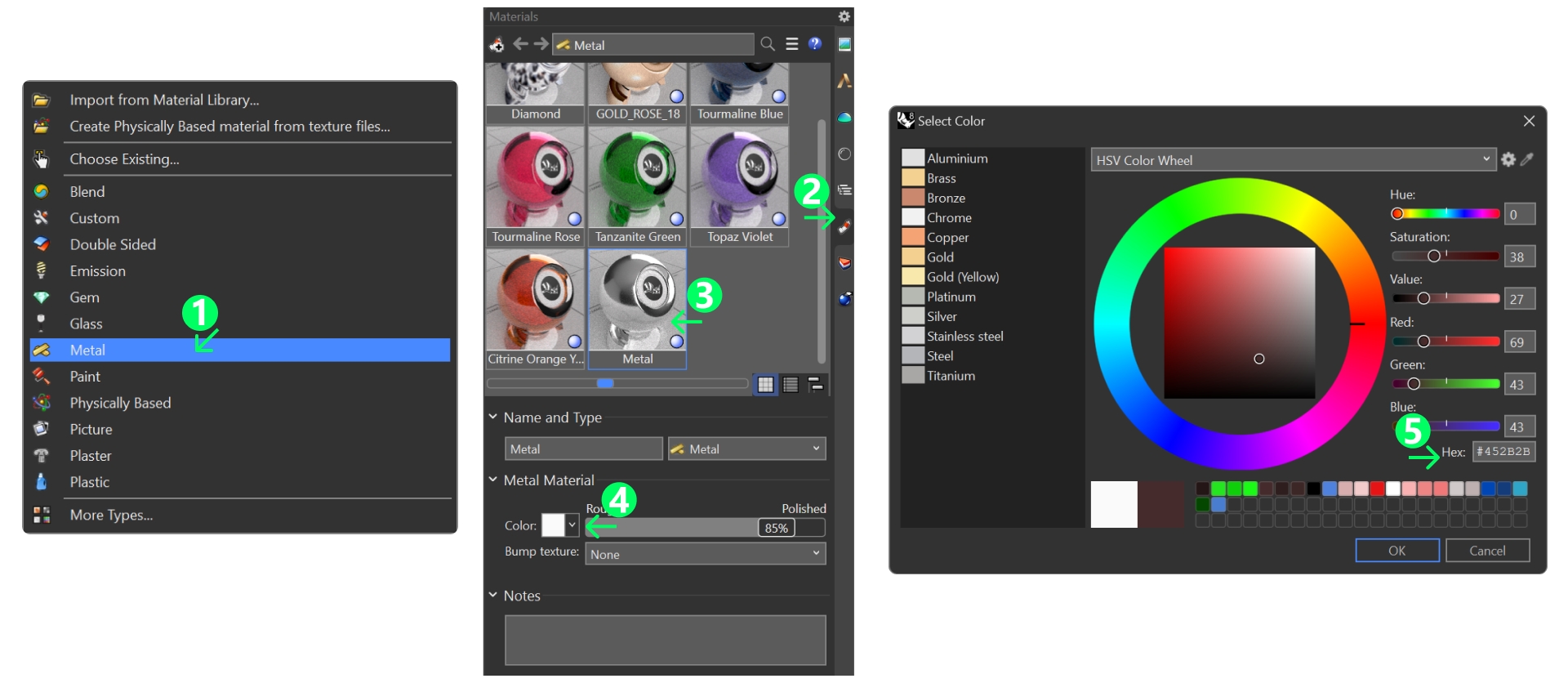1568x683 pixels.
Task: Click the Select Color gear options icon
Action: coord(1508,159)
